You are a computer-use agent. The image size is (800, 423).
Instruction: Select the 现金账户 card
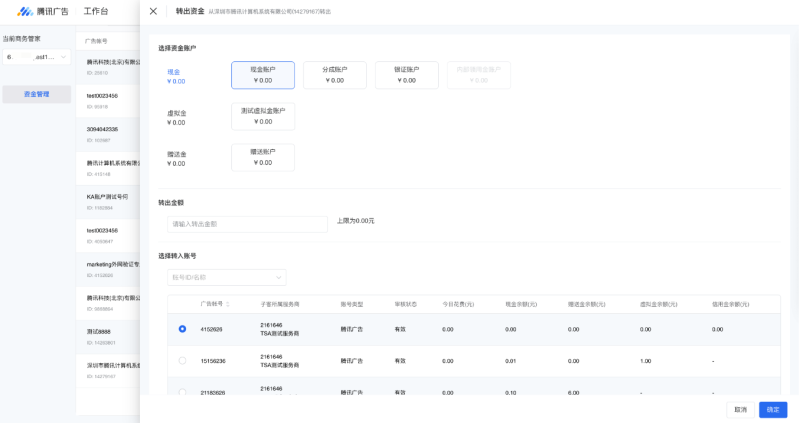pos(262,75)
